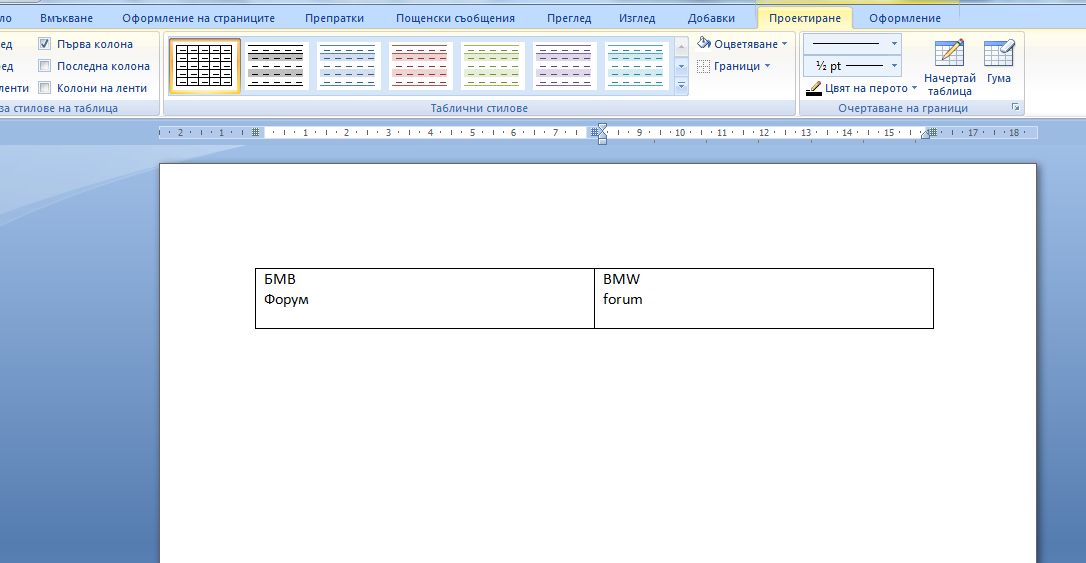The height and width of the screenshot is (563, 1086).
Task: Toggle the First Column (Първа колона) checkbox
Action: point(44,44)
